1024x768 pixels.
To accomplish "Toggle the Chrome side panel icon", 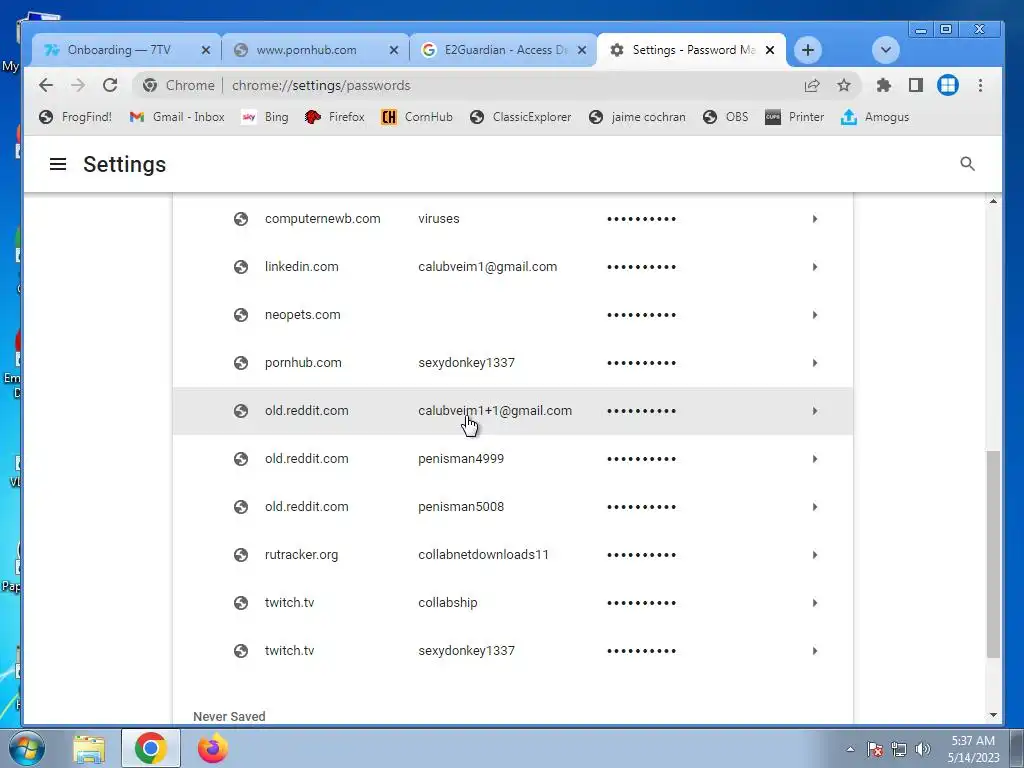I will pos(916,85).
